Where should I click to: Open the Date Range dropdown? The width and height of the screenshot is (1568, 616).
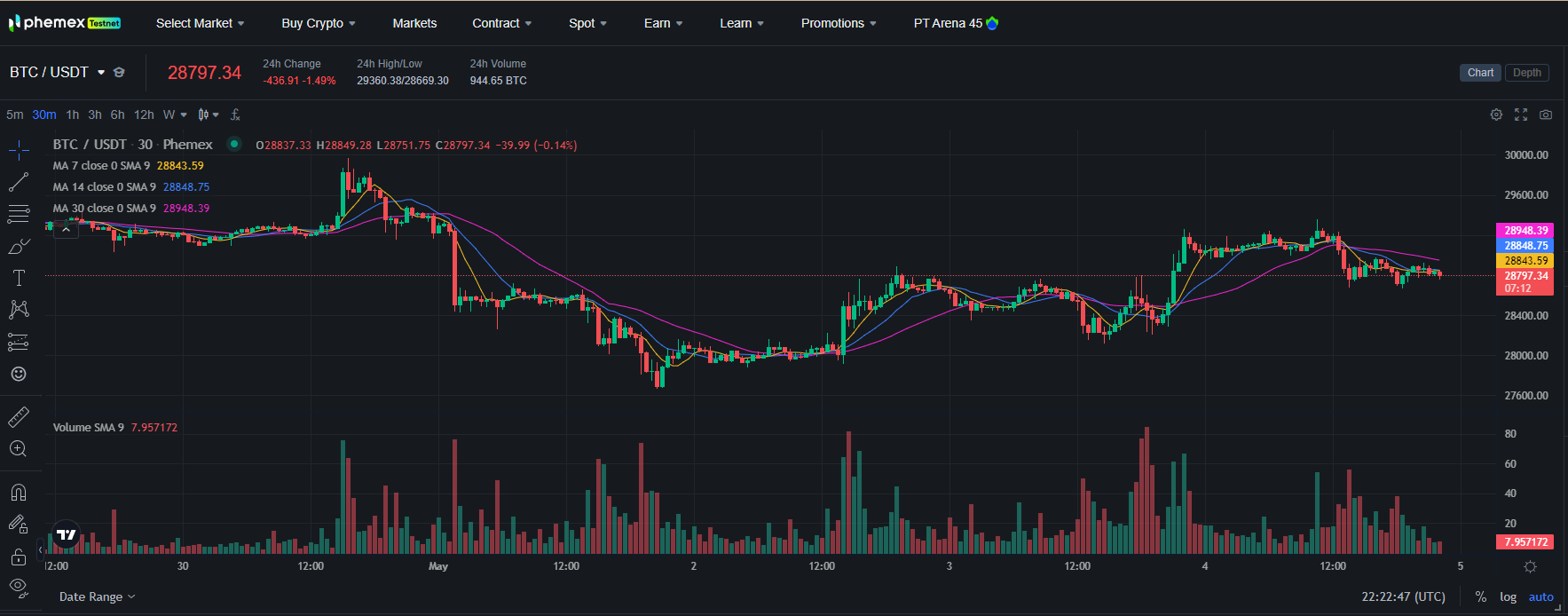point(97,596)
